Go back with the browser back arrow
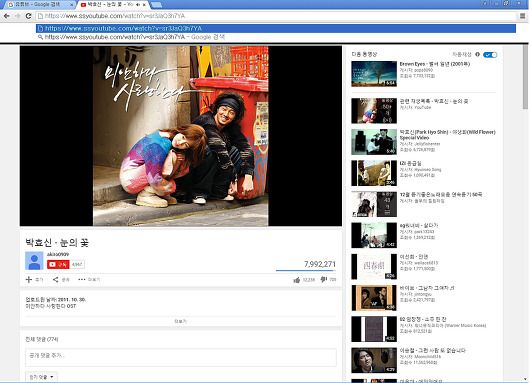This screenshot has width=530, height=383. point(6,16)
